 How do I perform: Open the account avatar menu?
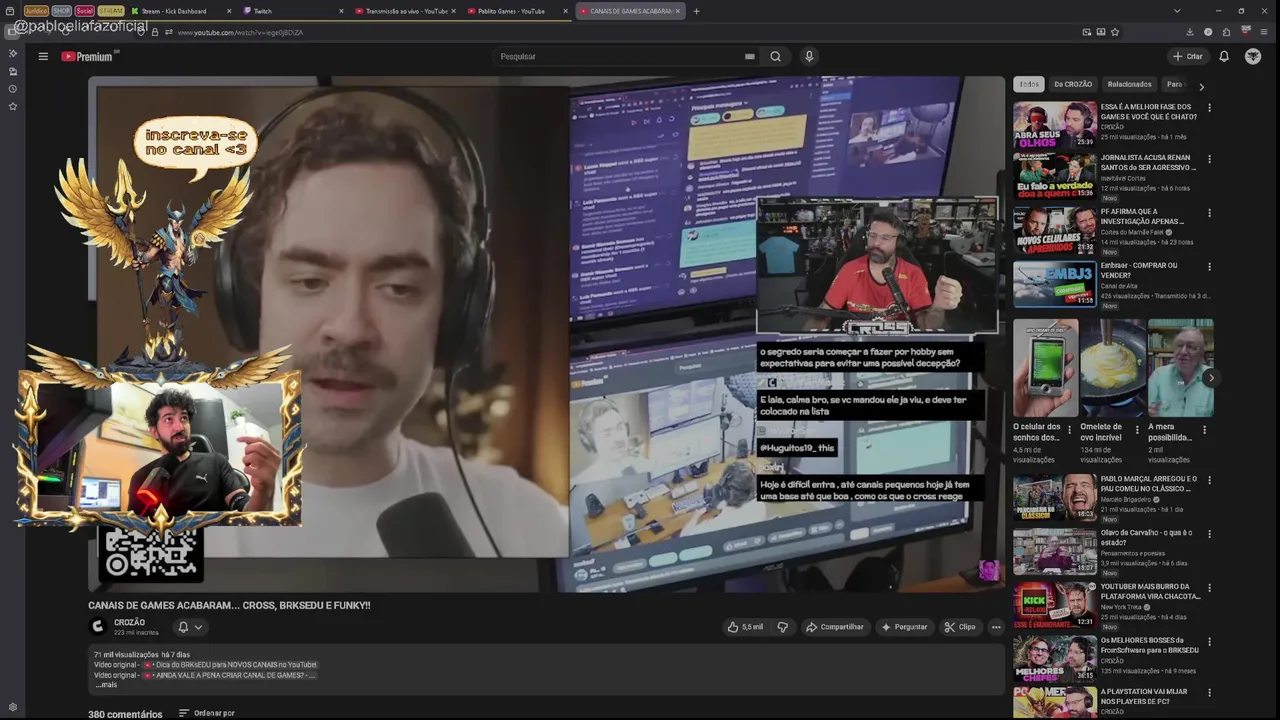1253,57
